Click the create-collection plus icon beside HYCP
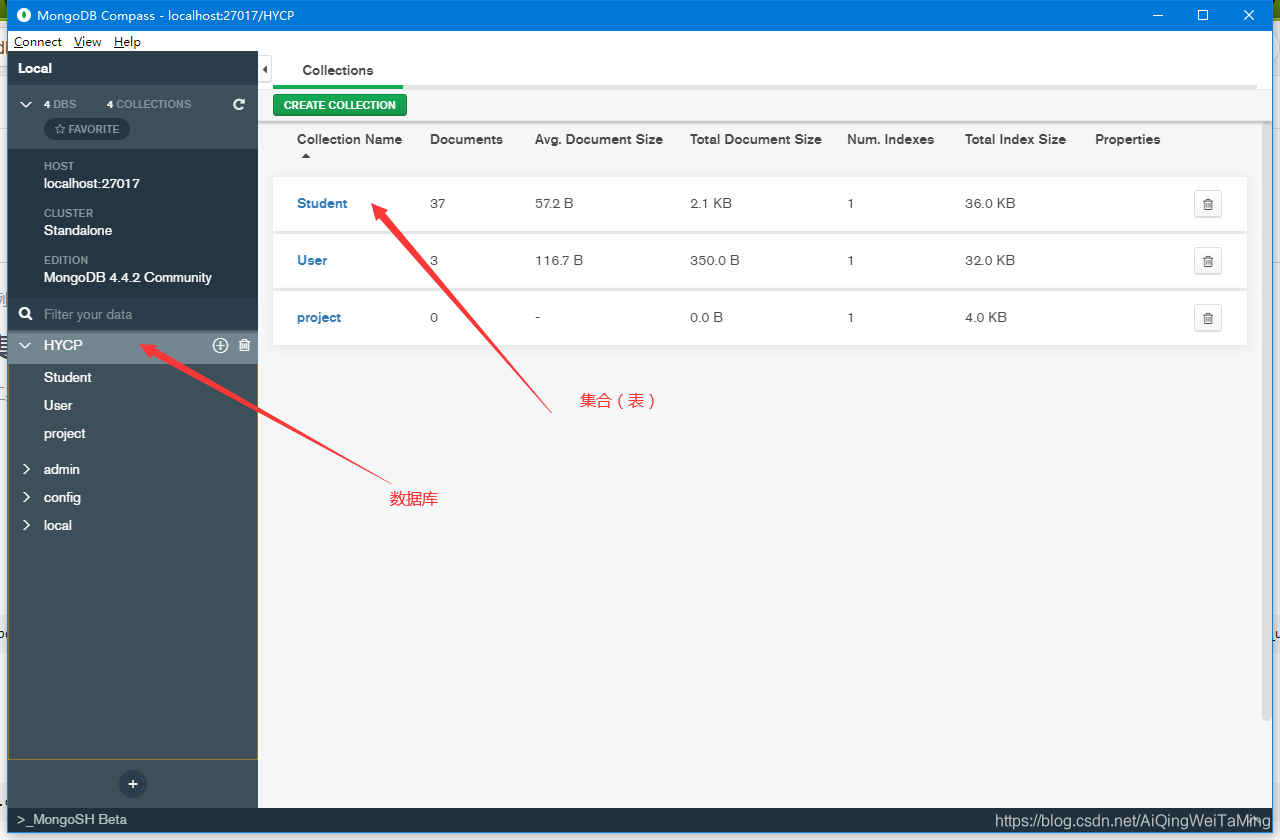 click(x=220, y=345)
